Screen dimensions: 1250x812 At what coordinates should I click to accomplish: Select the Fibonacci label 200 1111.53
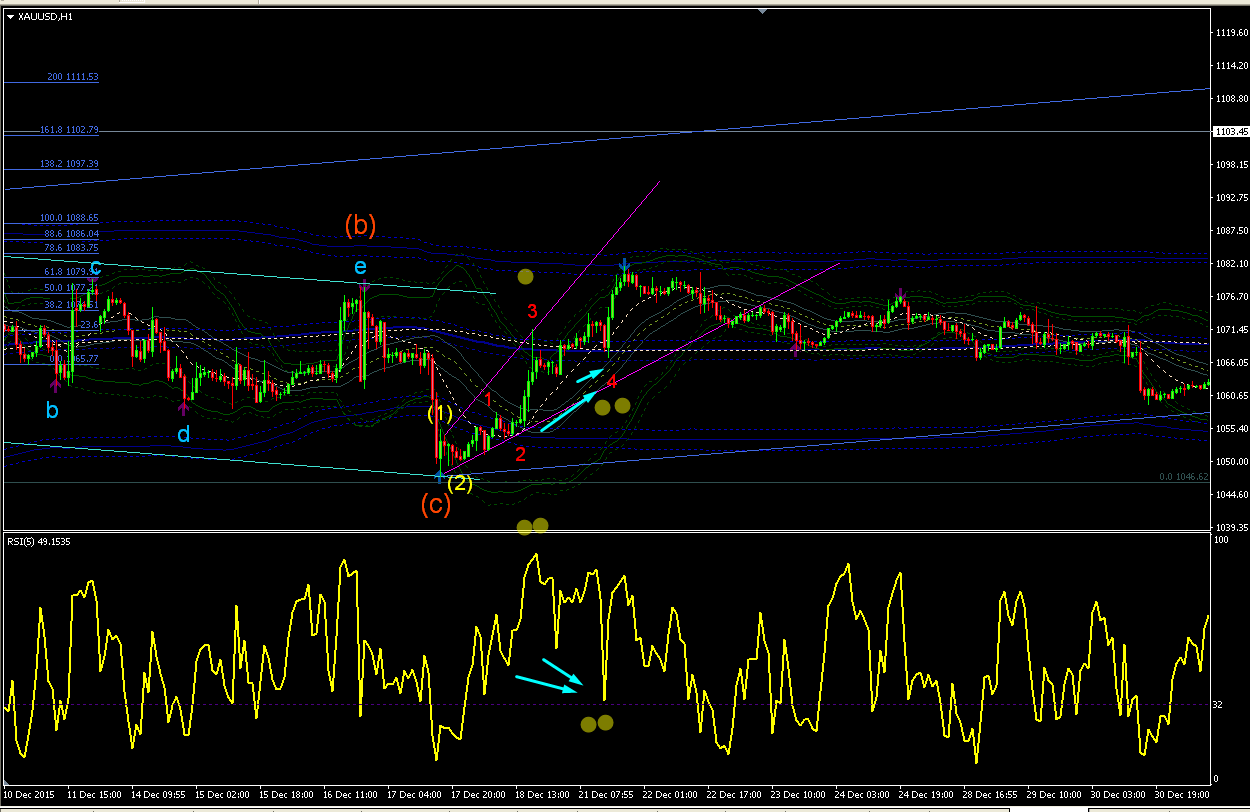(x=73, y=77)
